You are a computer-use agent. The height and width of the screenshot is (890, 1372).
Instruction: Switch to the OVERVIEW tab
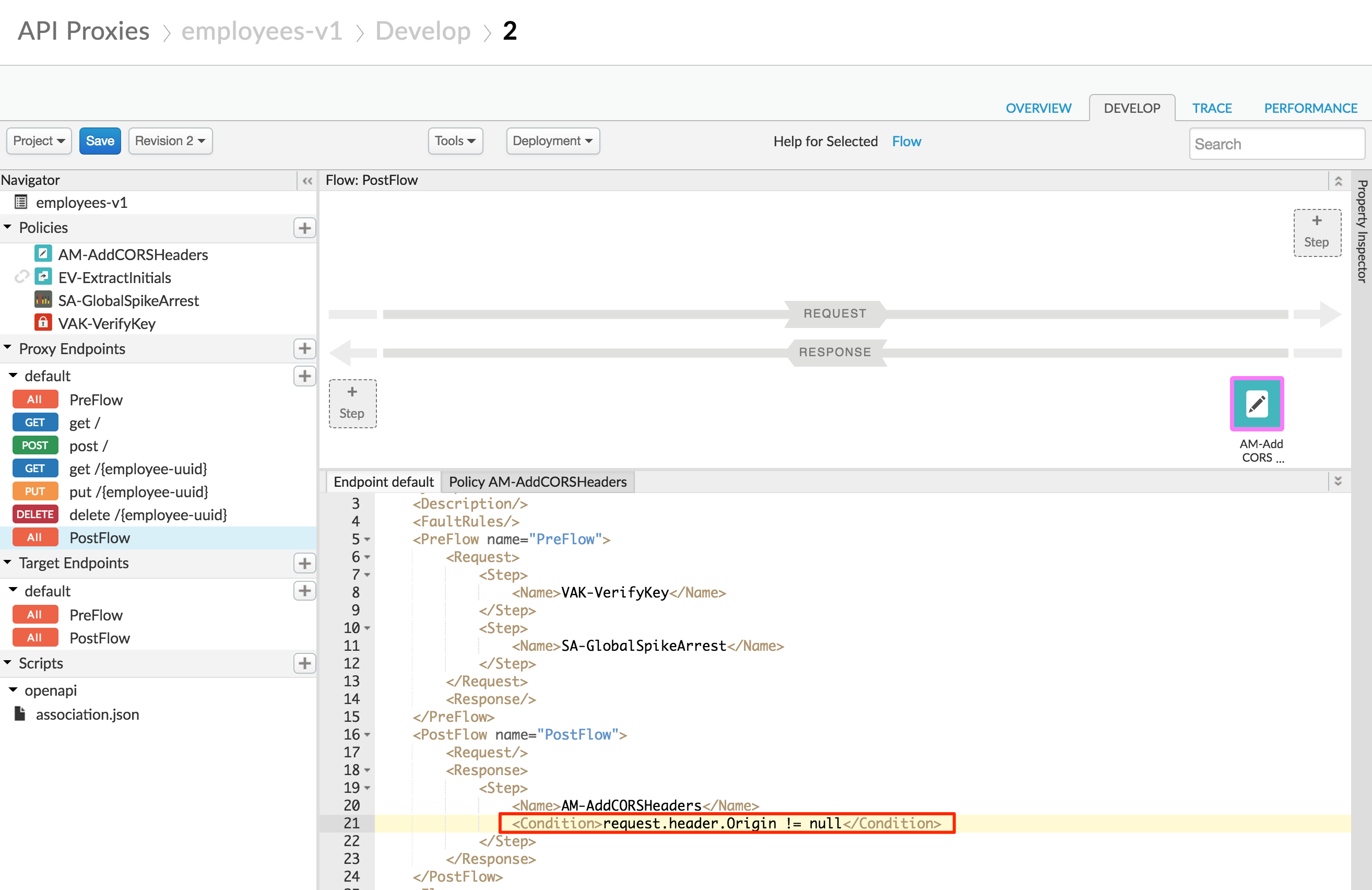click(x=1038, y=109)
